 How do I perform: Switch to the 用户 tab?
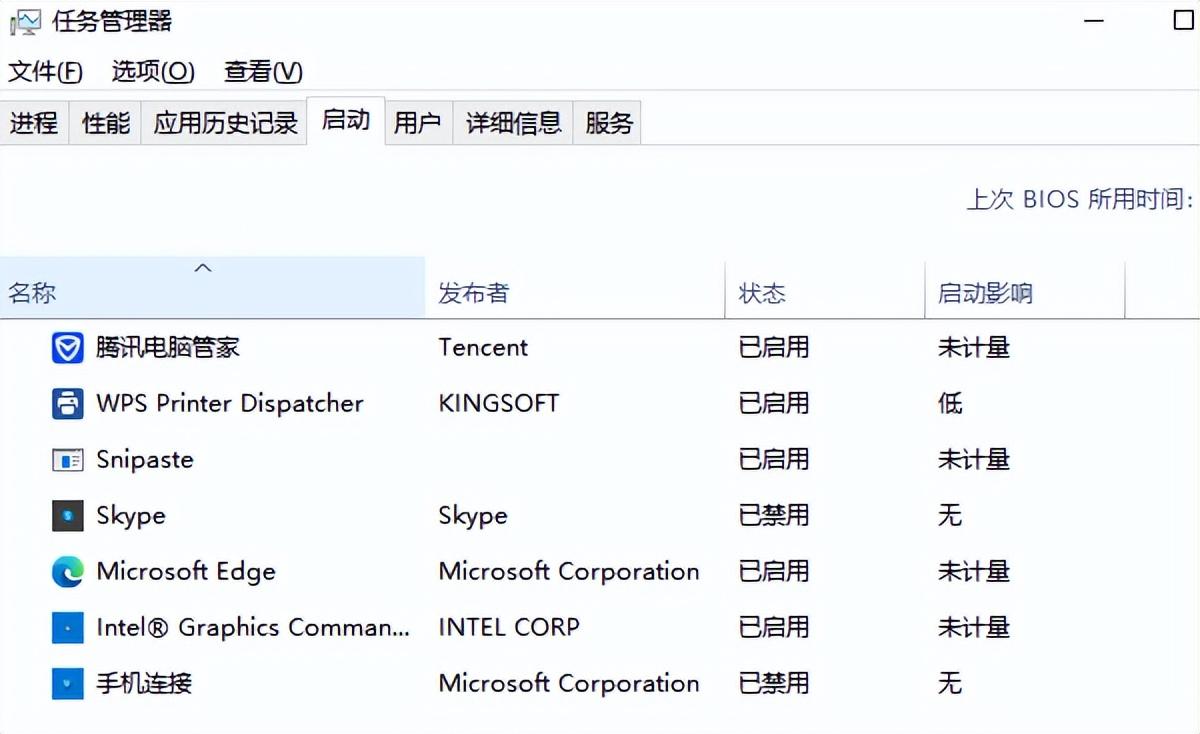click(x=418, y=123)
